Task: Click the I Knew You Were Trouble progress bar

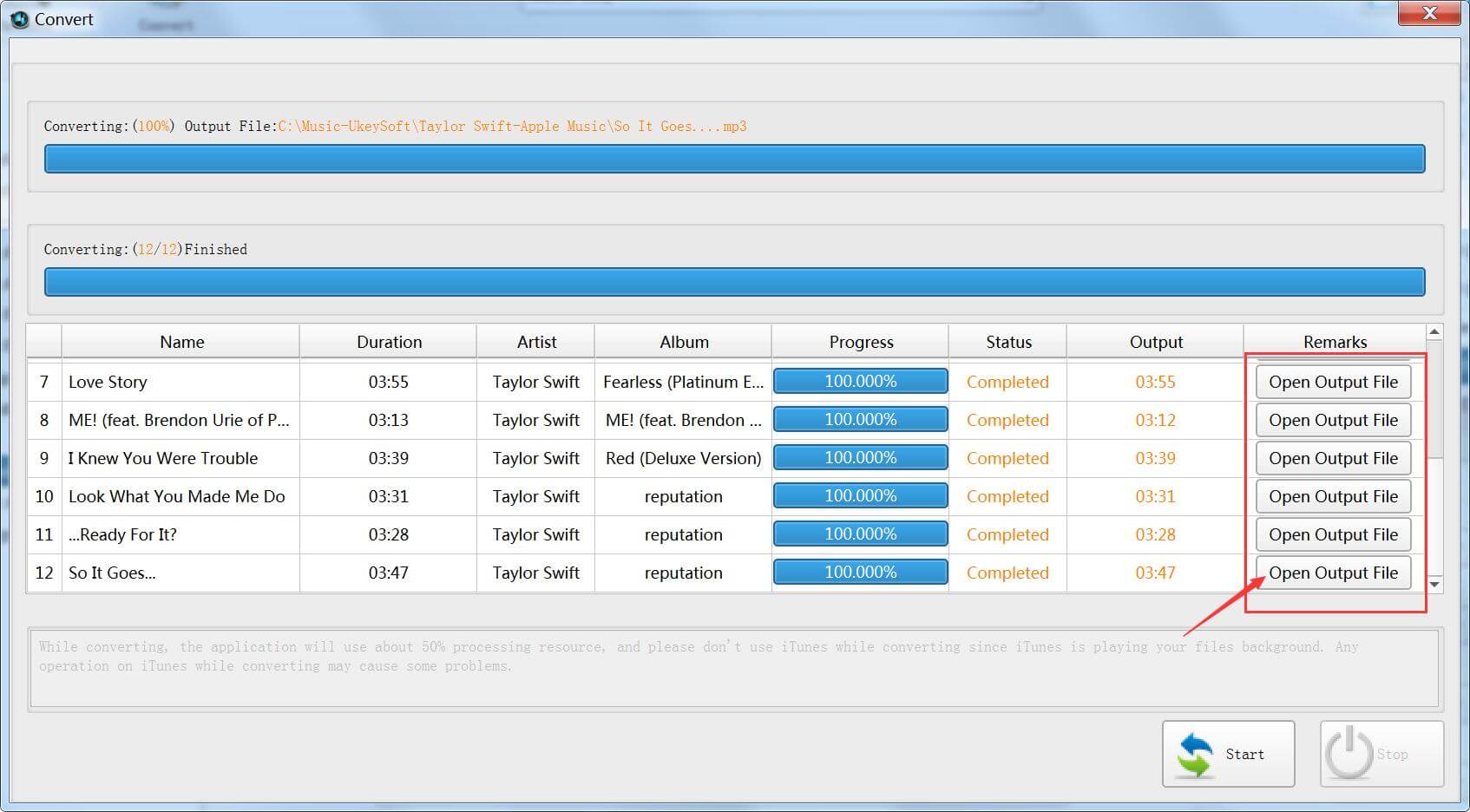Action: click(861, 458)
